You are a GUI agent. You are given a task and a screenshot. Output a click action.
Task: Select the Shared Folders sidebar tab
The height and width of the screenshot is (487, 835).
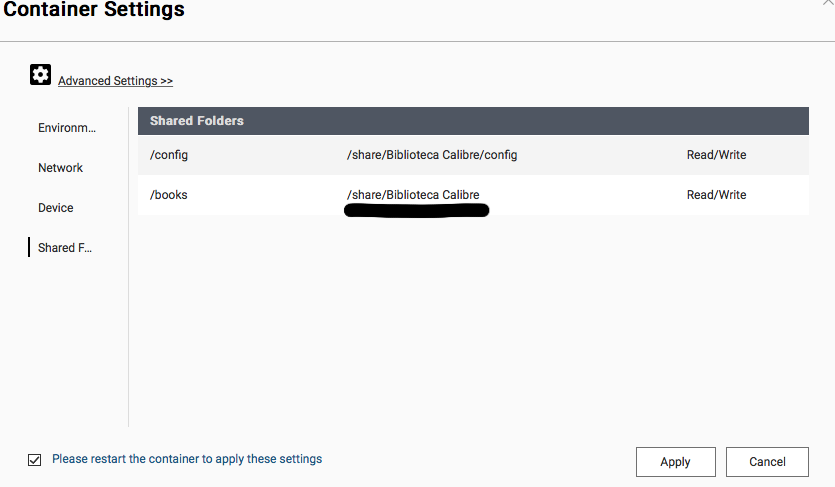(x=64, y=248)
